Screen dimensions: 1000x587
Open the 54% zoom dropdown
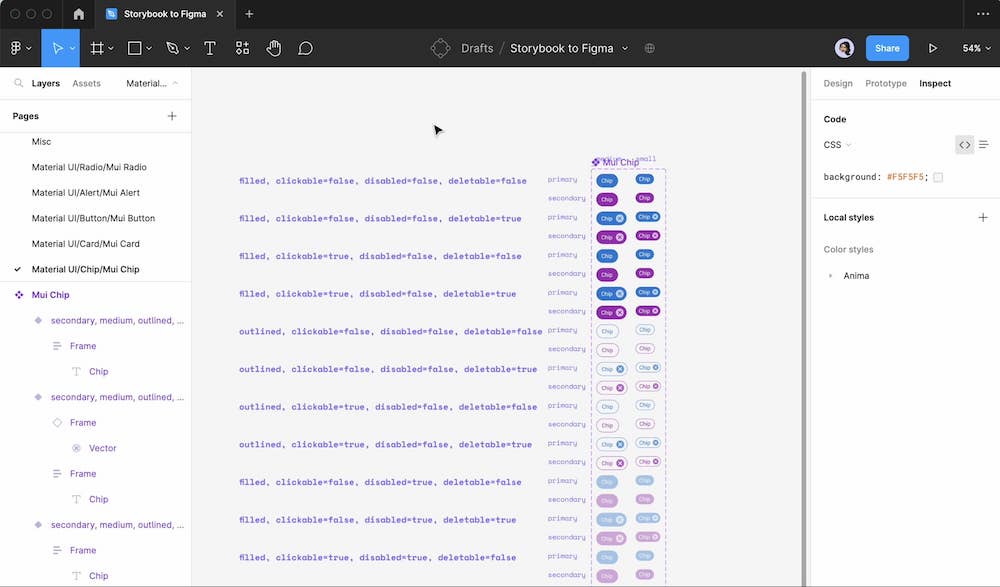click(x=976, y=48)
